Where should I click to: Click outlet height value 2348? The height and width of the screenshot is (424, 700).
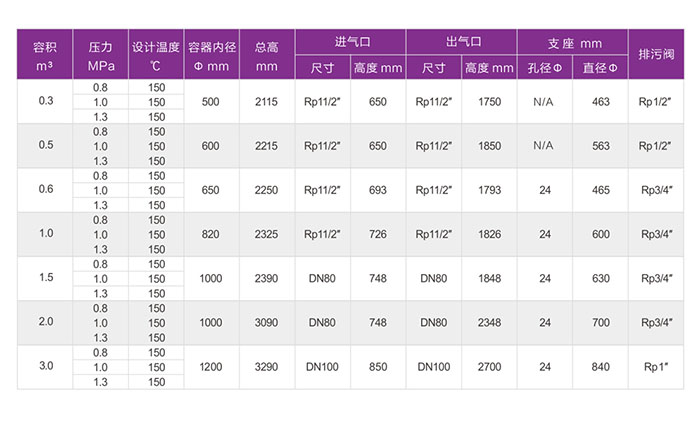(x=489, y=323)
